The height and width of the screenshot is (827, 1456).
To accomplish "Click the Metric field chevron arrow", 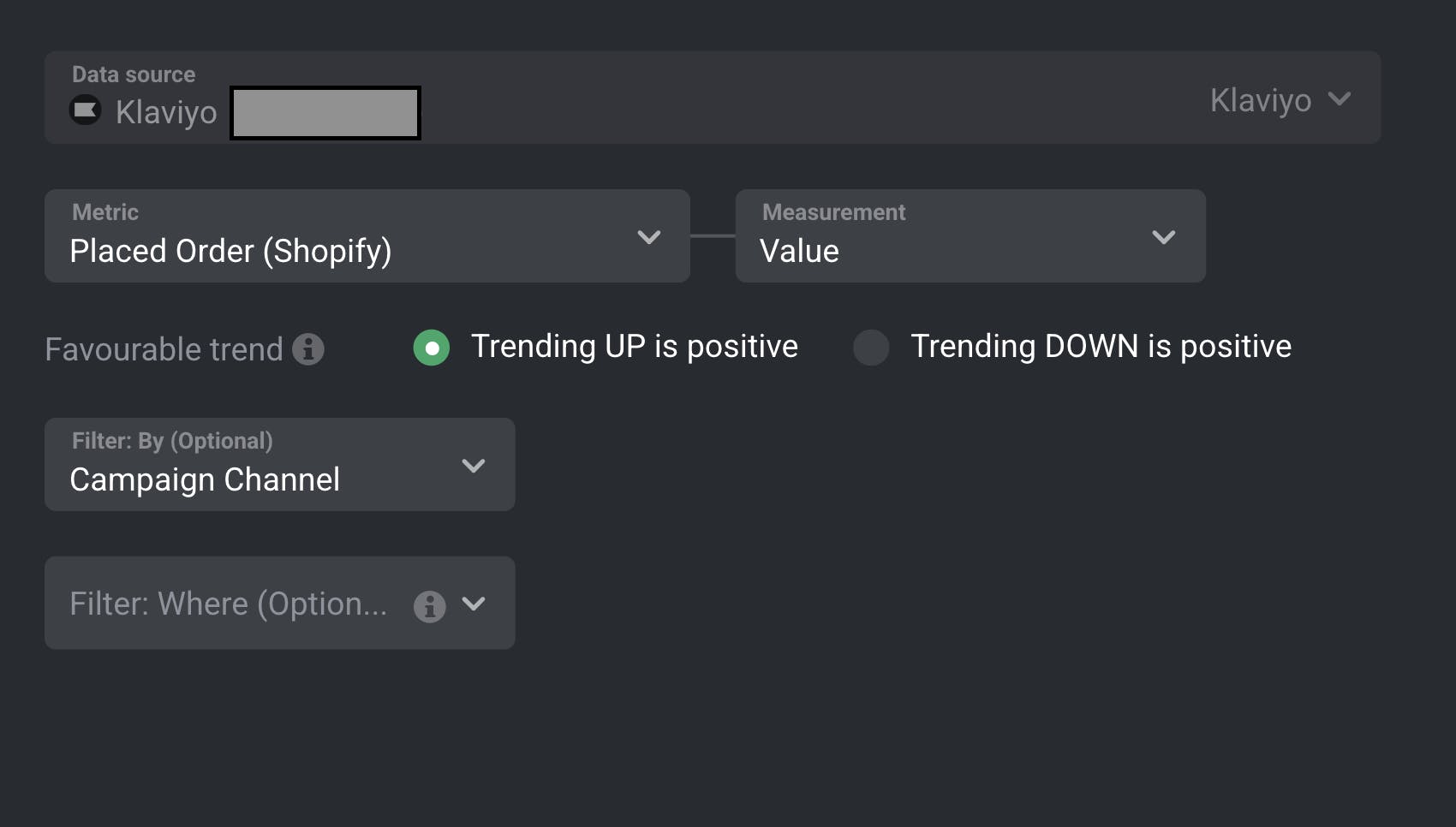I will (x=649, y=237).
